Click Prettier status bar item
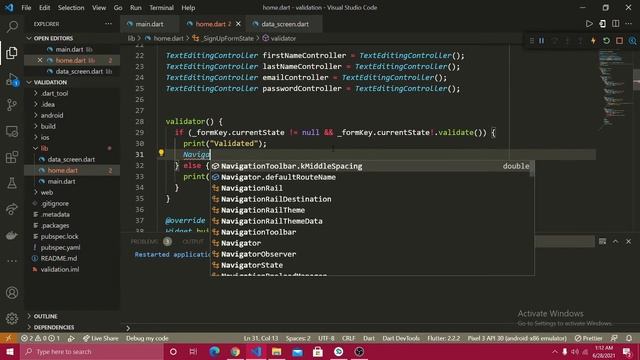The width and height of the screenshot is (640, 360). coord(588,338)
